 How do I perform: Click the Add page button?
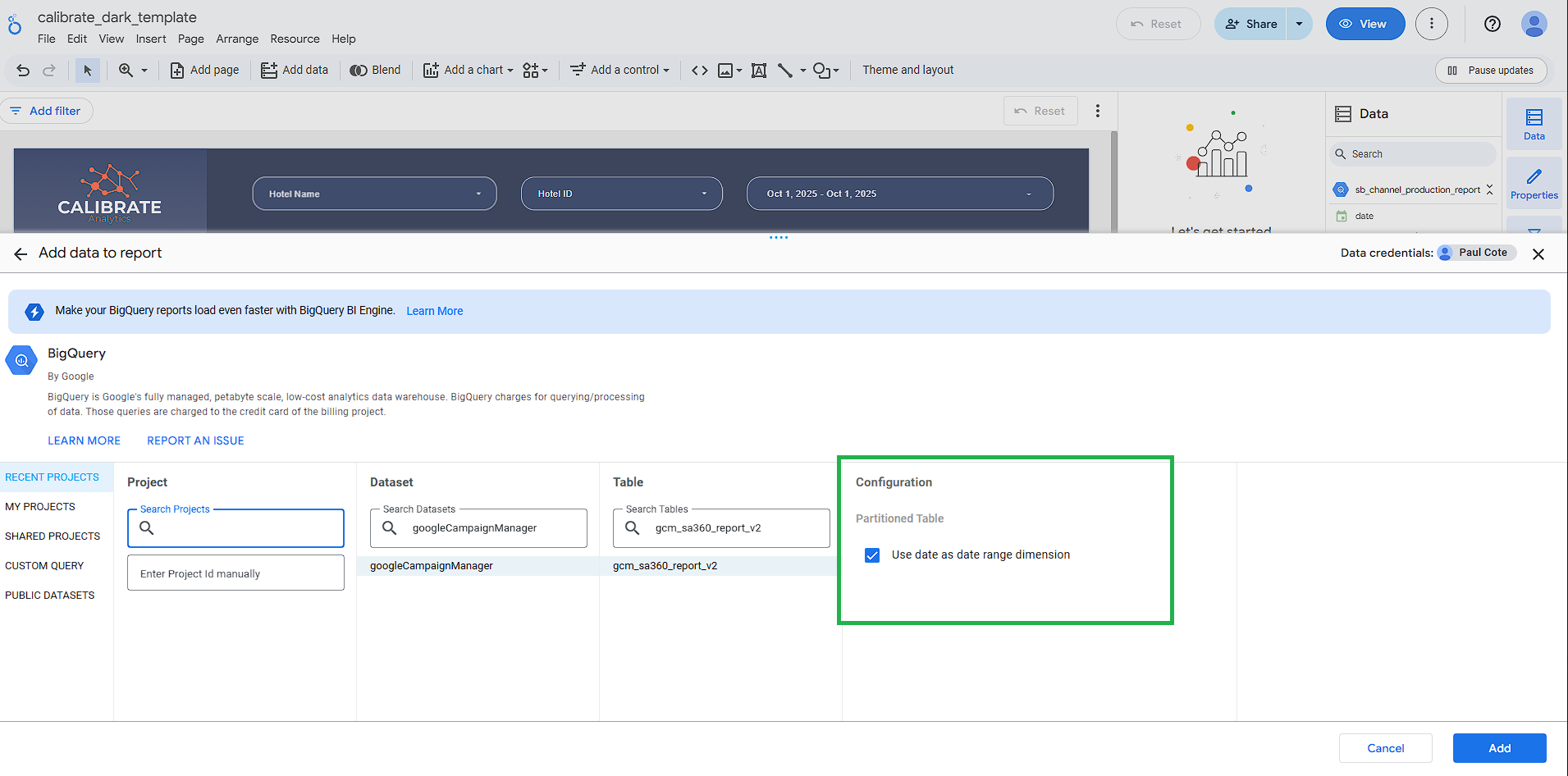(x=205, y=71)
